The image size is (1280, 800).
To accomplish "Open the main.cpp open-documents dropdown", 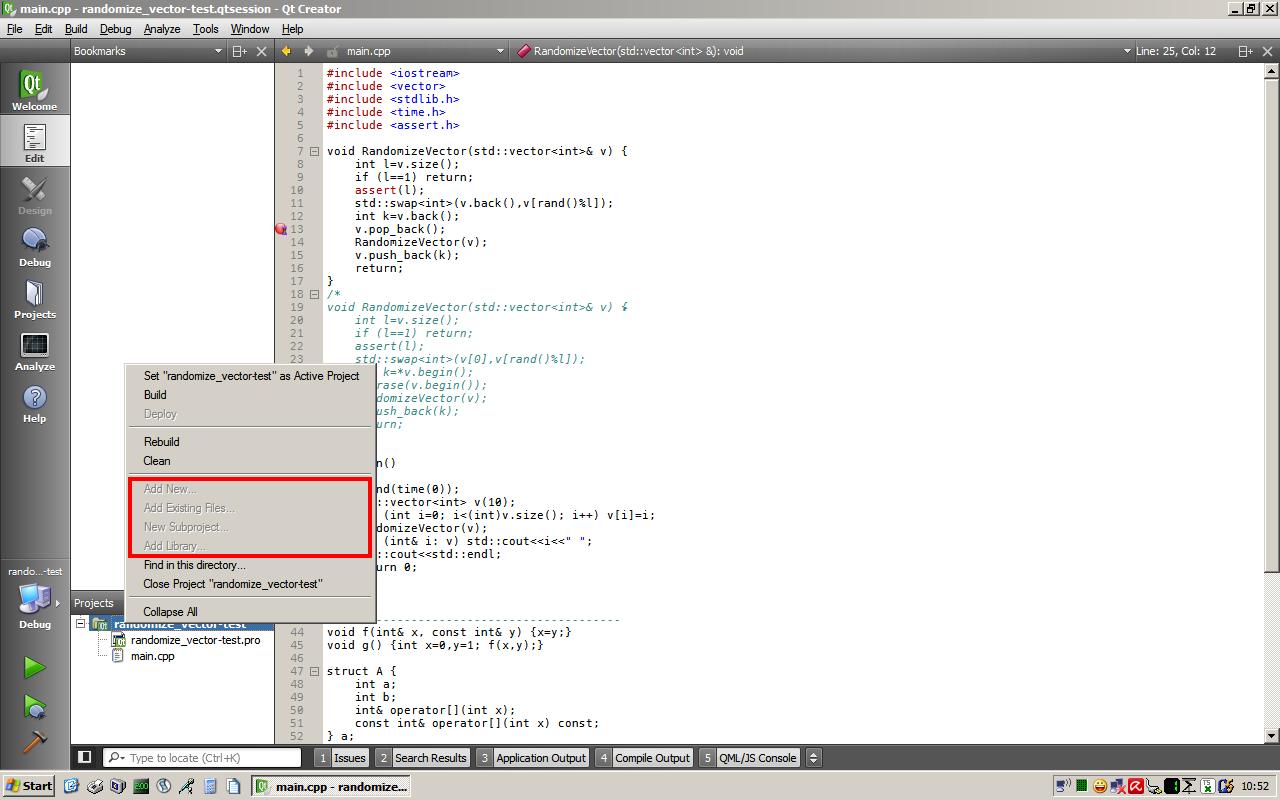I will (x=425, y=51).
